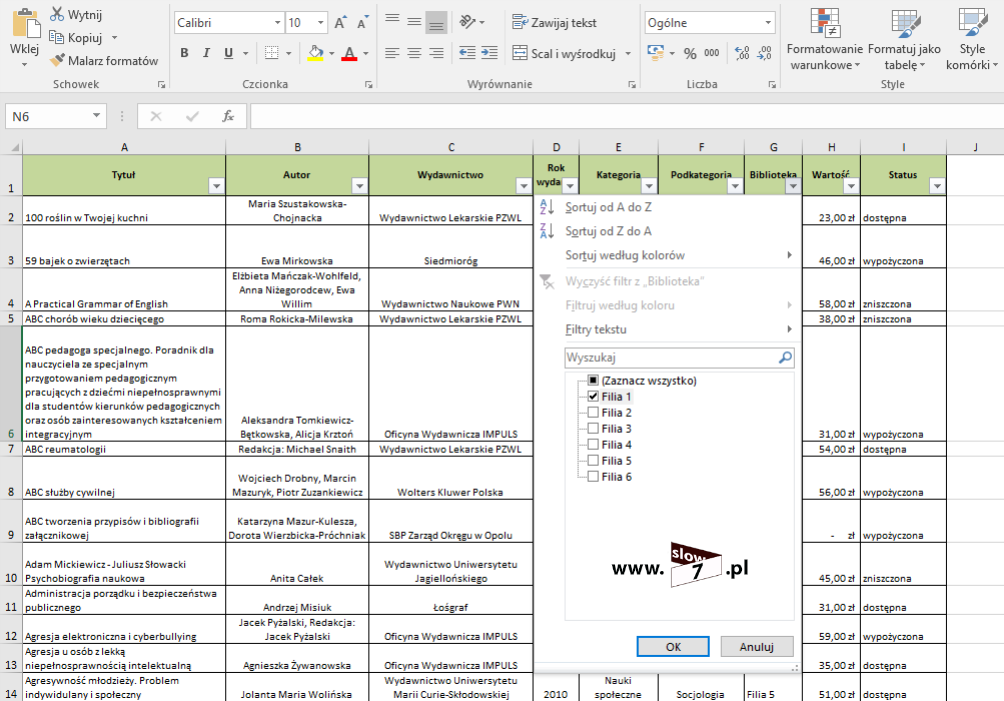
Task: Confirm filter with OK button
Action: coord(673,647)
